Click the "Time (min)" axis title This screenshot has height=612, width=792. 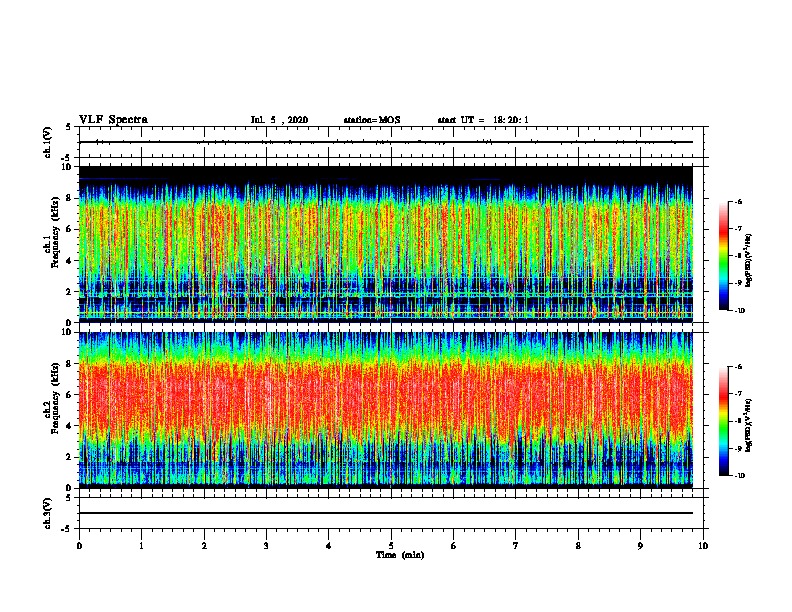coord(400,555)
